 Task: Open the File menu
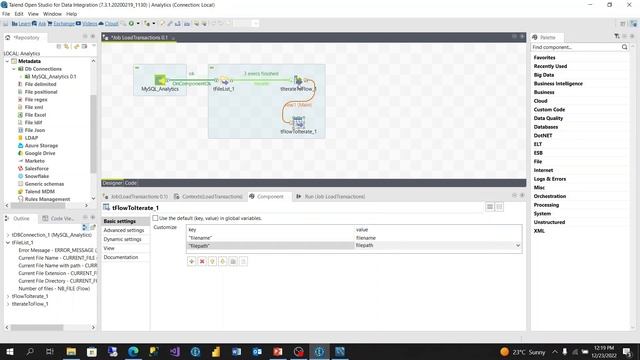(x=6, y=14)
